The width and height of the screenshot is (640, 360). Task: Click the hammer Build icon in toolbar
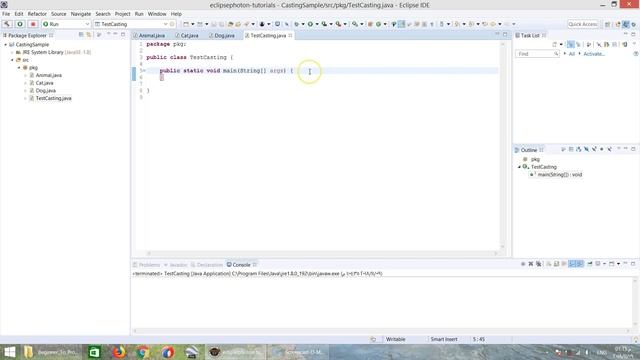7,24
